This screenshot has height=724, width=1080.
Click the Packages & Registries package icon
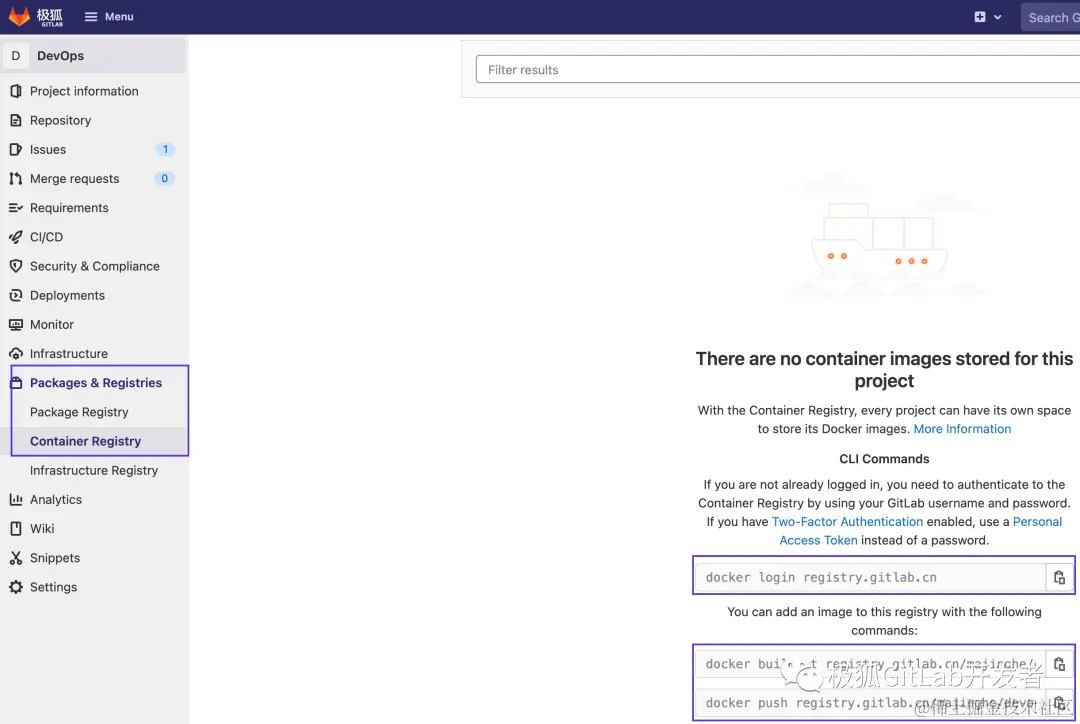click(17, 383)
